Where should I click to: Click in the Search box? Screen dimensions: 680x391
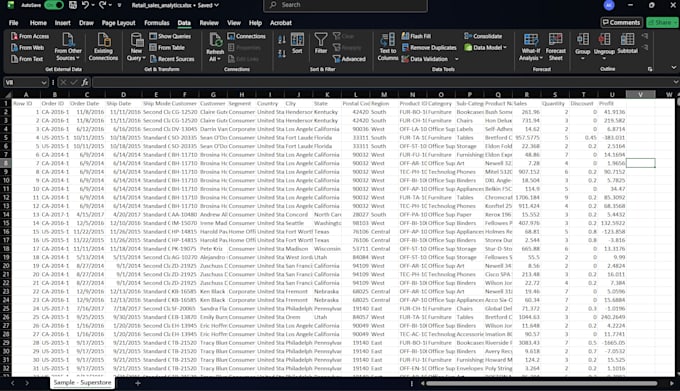tap(345, 5)
